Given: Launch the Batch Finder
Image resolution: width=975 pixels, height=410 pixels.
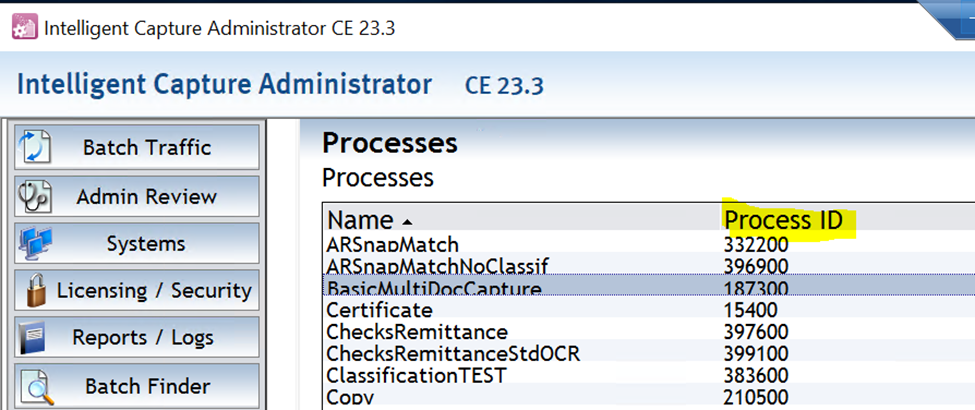Looking at the screenshot, I should (137, 386).
